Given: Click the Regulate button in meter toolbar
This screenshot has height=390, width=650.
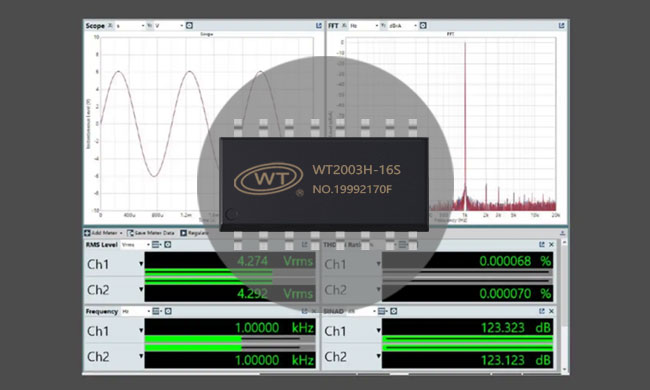Looking at the screenshot, I should click(194, 233).
